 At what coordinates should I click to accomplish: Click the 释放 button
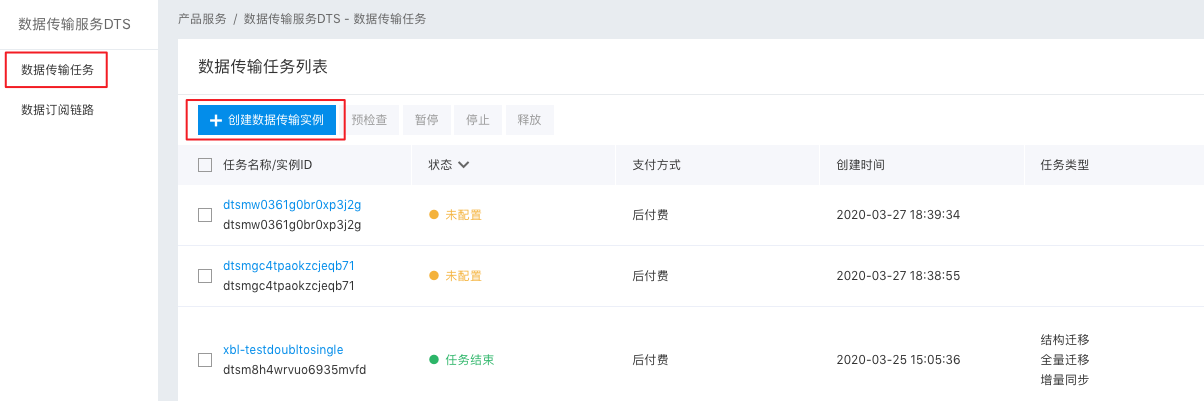coord(529,120)
